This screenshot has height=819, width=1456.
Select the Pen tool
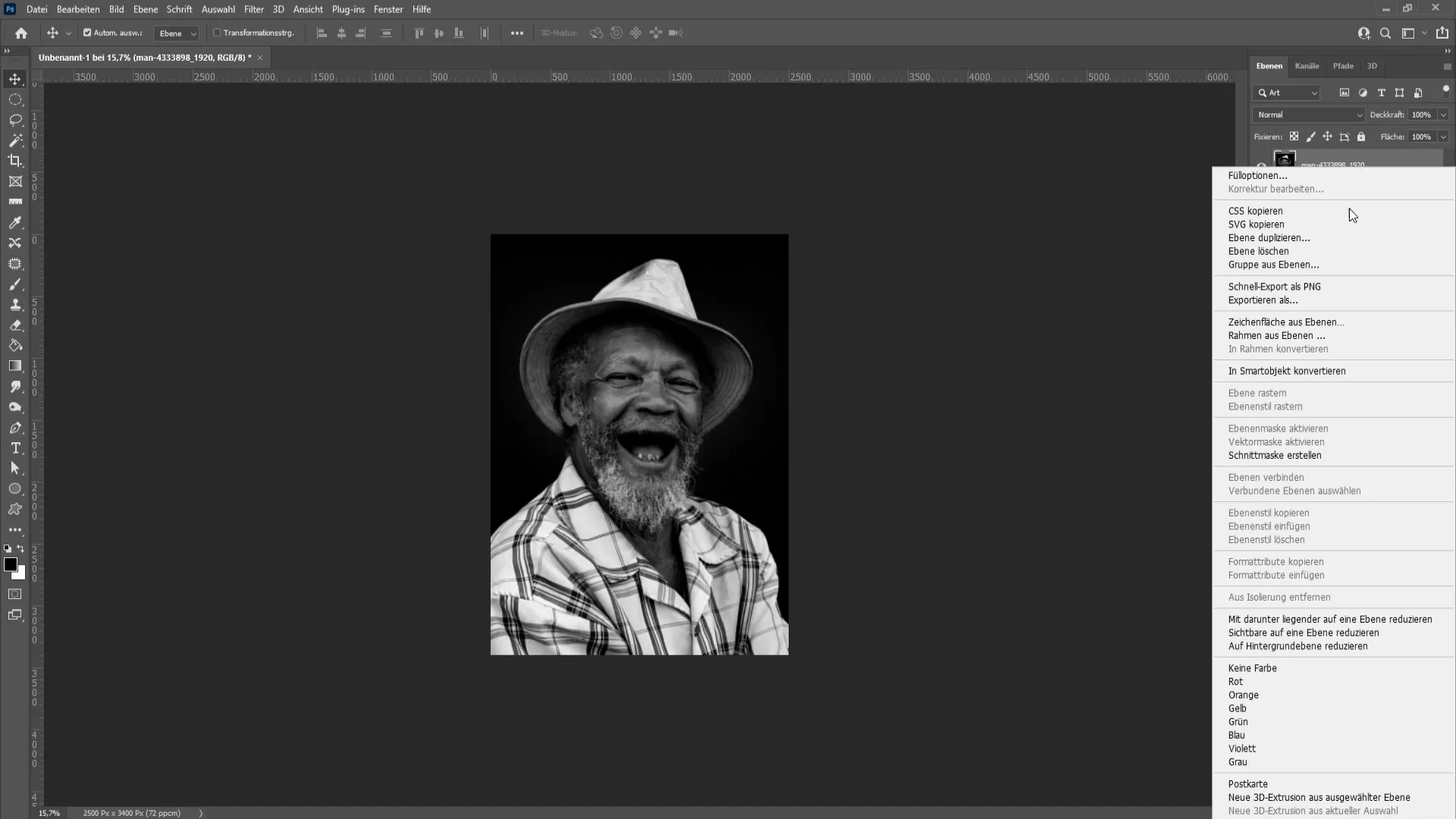coord(15,428)
